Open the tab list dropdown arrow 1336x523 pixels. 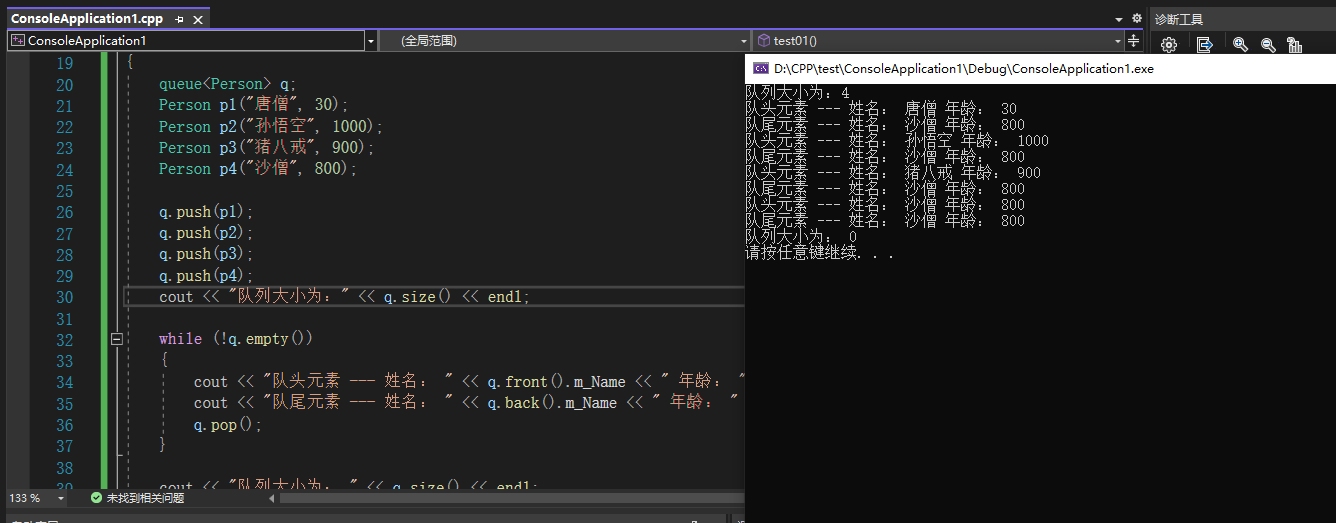pos(1119,19)
